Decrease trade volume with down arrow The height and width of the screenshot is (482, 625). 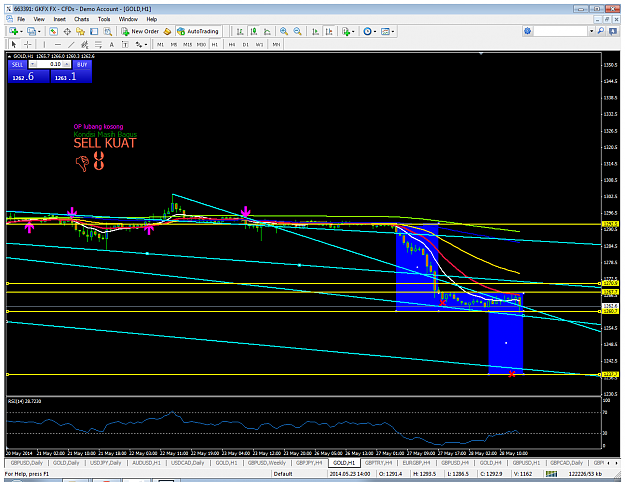click(x=33, y=64)
